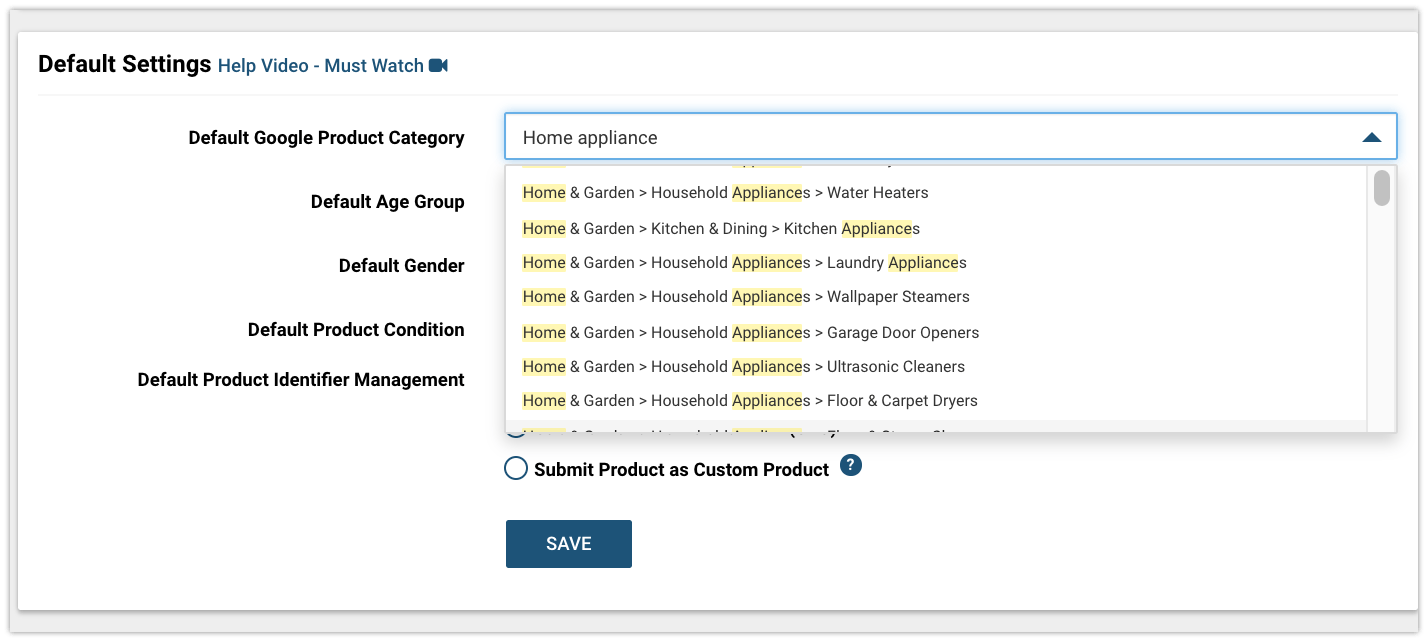Select Household Appliances > Laundry Appliances option
Viewport: 1428px width, 642px height.
tap(936, 263)
